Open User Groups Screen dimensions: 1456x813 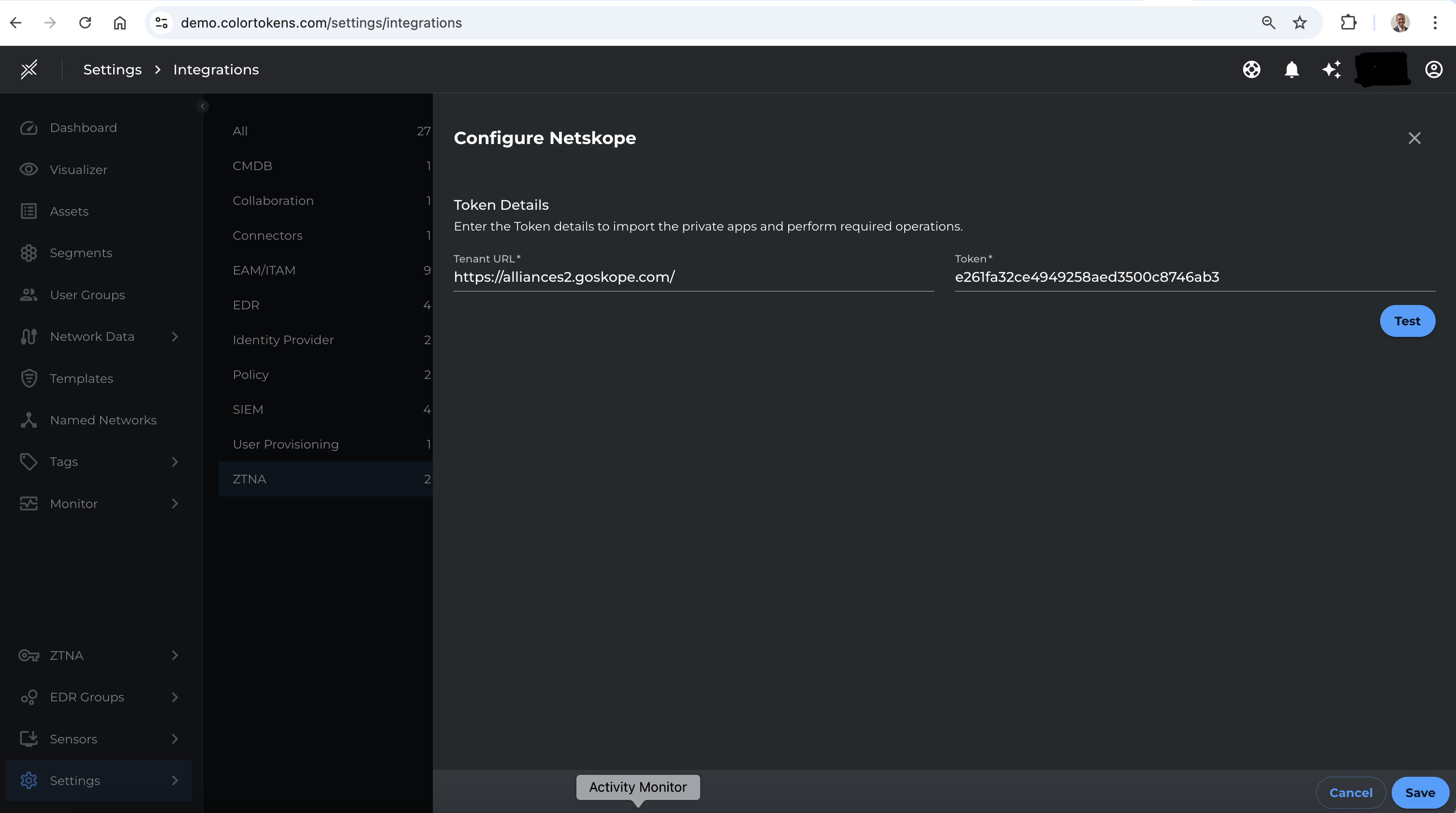pyautogui.click(x=87, y=294)
